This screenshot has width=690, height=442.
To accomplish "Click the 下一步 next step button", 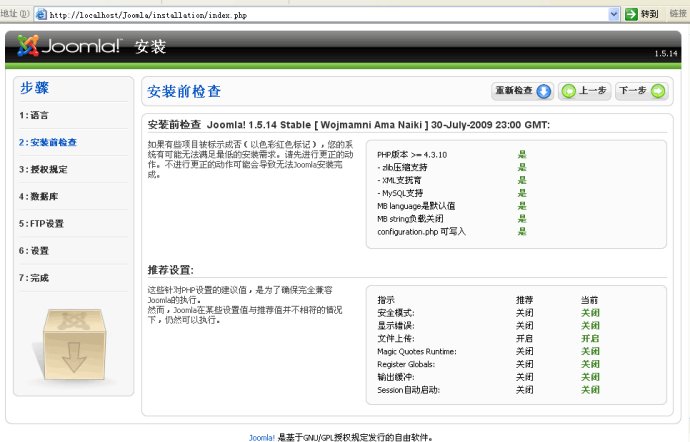I will 642,91.
